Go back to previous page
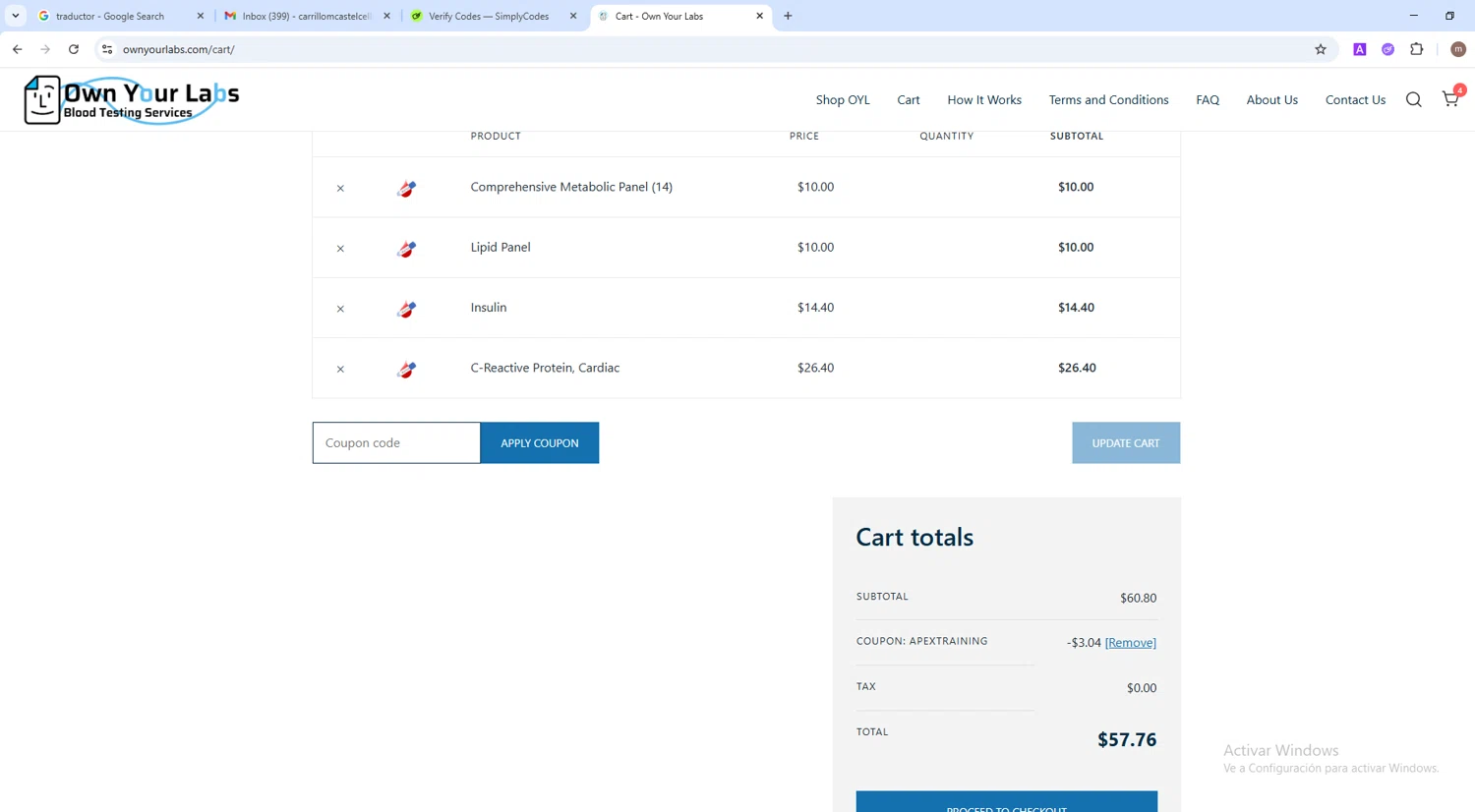This screenshot has width=1475, height=812. tap(18, 49)
